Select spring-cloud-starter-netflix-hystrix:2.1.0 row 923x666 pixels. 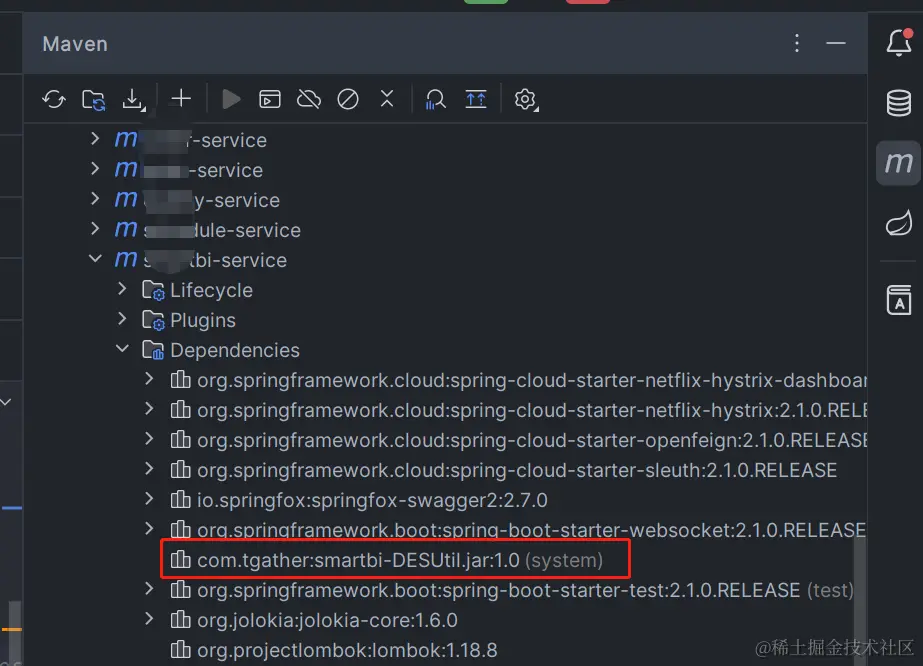click(518, 410)
